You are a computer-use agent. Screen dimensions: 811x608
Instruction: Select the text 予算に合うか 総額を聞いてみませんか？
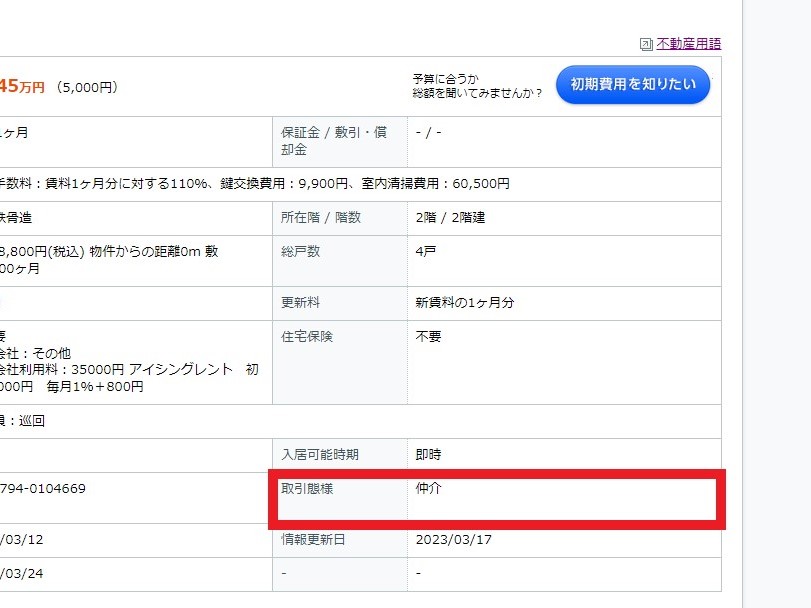477,86
